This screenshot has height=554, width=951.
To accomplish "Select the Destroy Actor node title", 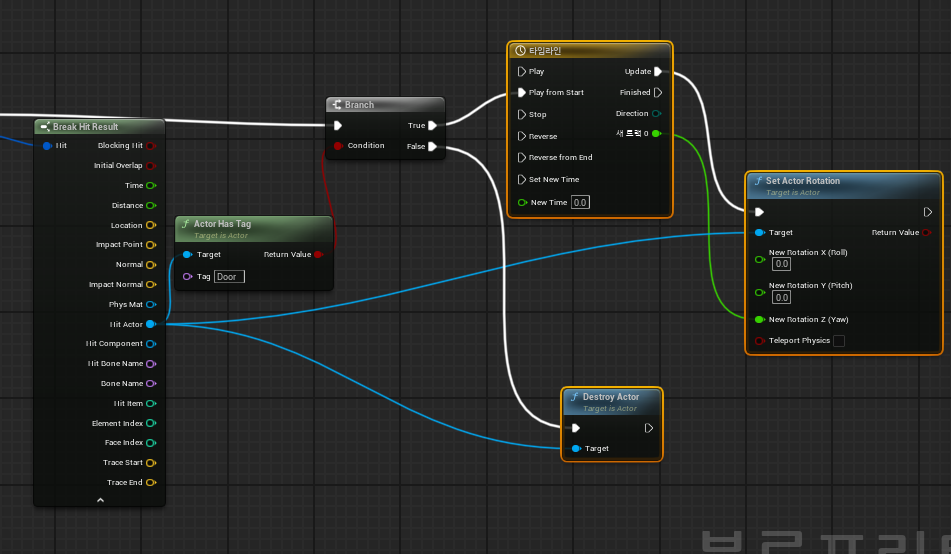I will (611, 397).
